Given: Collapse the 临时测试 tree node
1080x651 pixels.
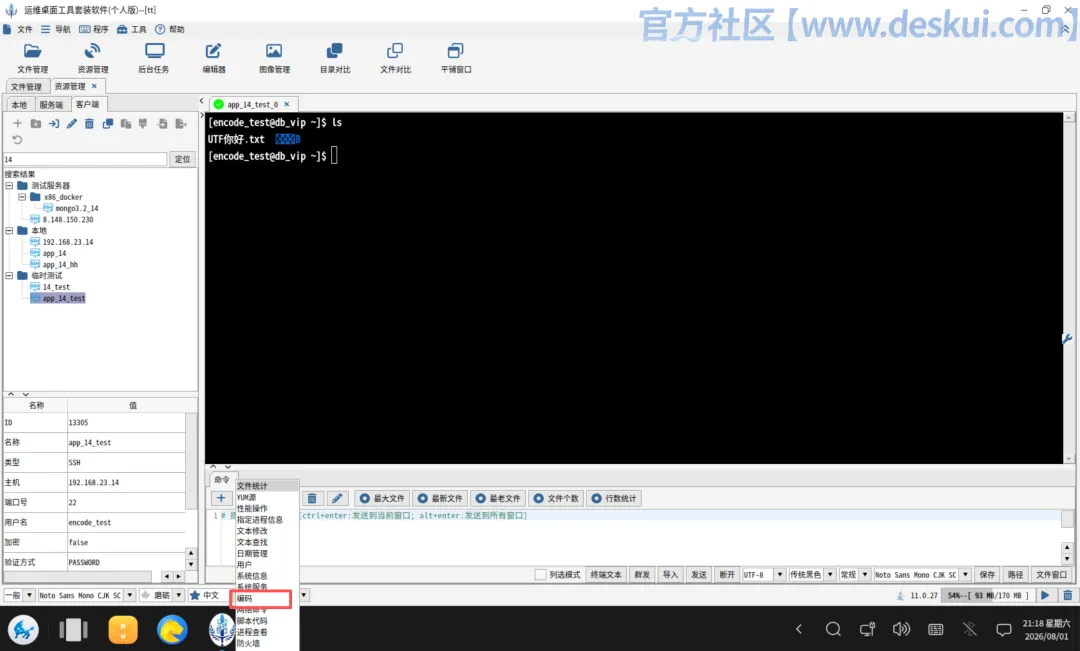Looking at the screenshot, I should [9, 276].
